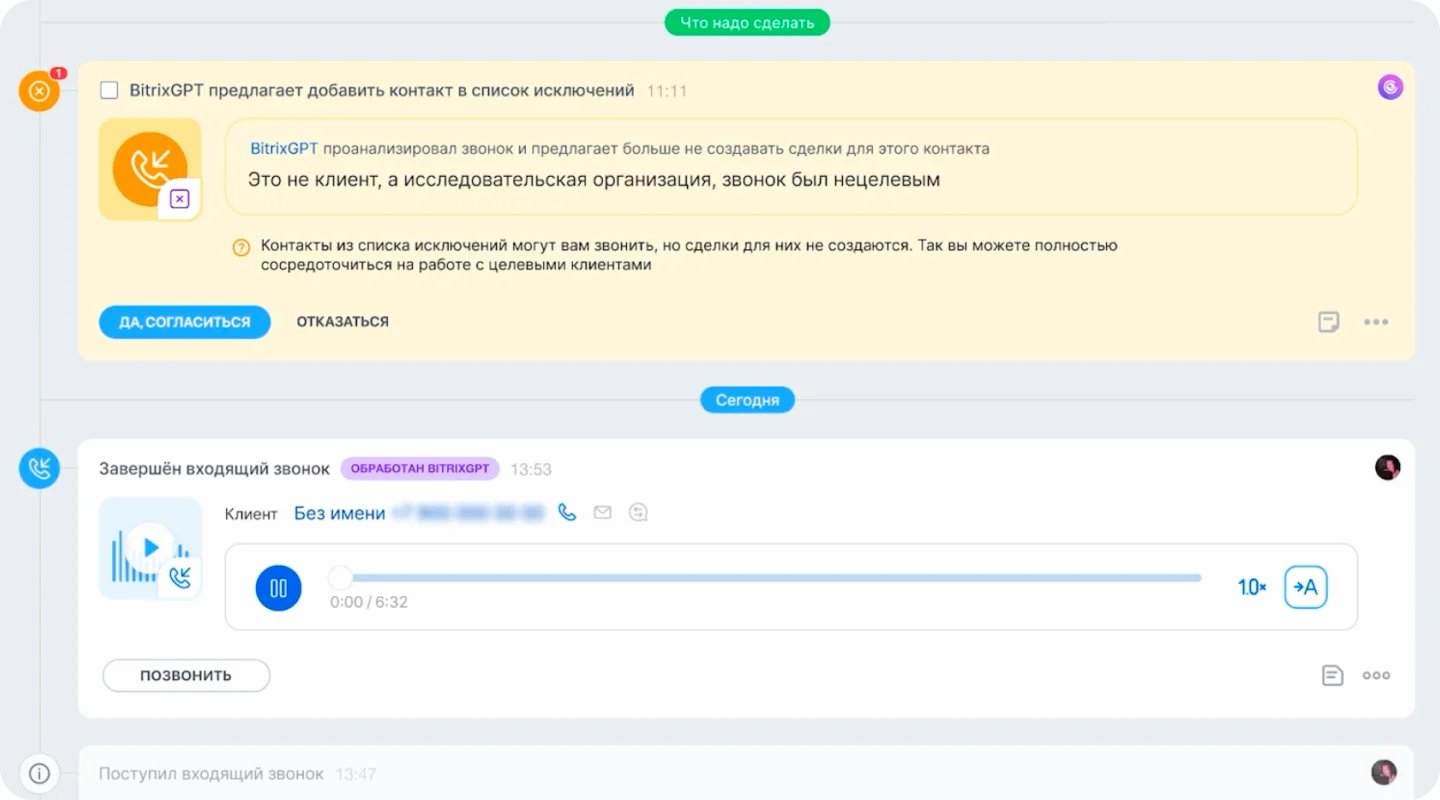Click the chat icon next to the client
This screenshot has width=1440, height=800.
638,513
